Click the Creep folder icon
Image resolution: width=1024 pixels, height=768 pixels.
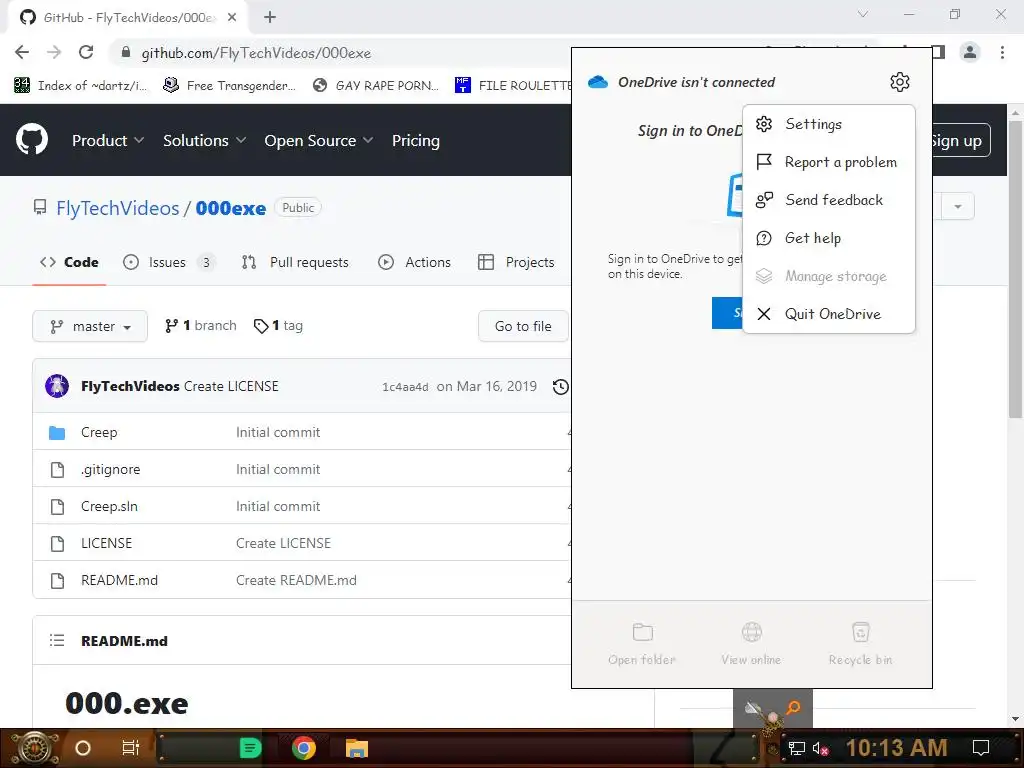click(x=57, y=432)
